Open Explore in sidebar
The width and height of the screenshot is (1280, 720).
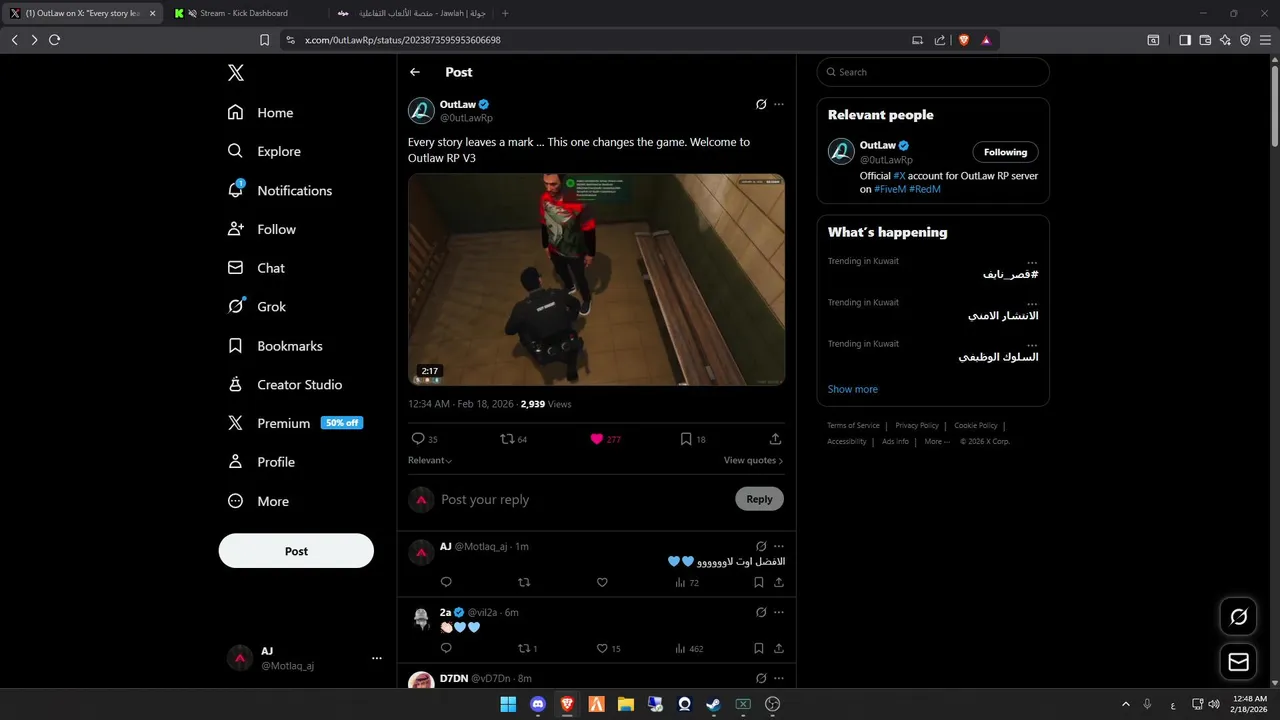click(265, 151)
